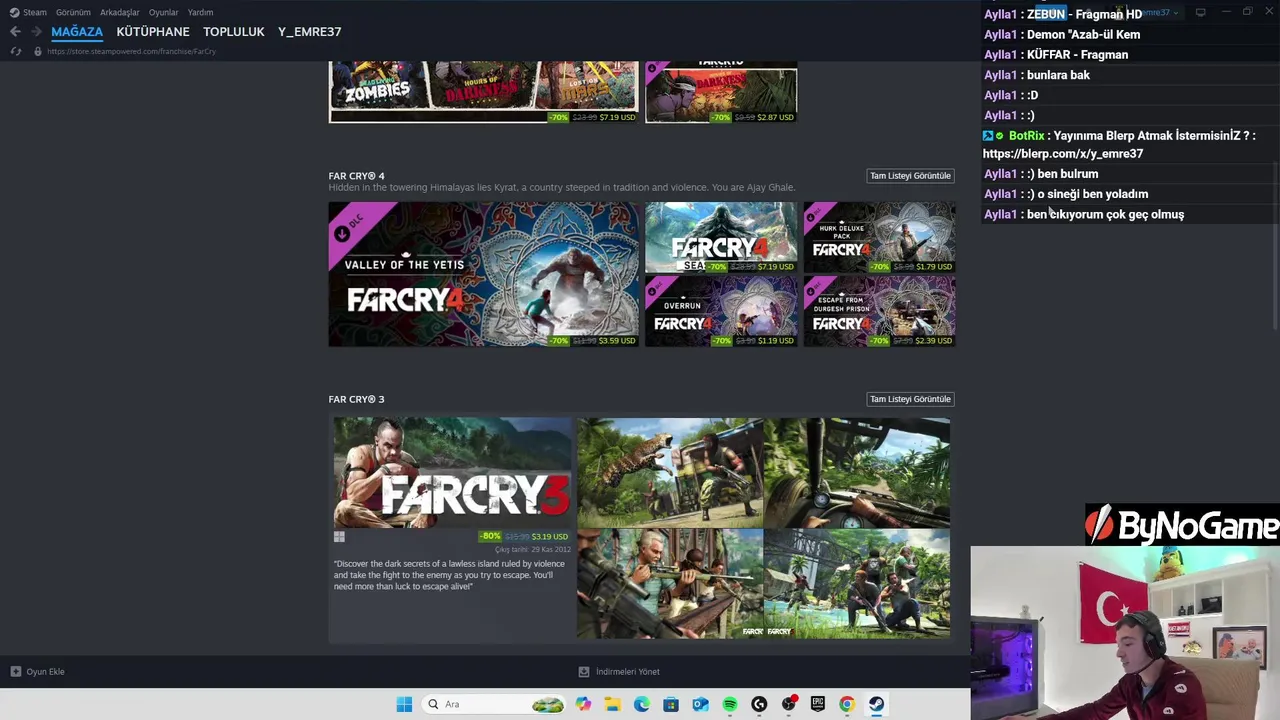Viewport: 1280px width, 720px height.
Task: View full list for Far Cry 3
Action: (910, 399)
